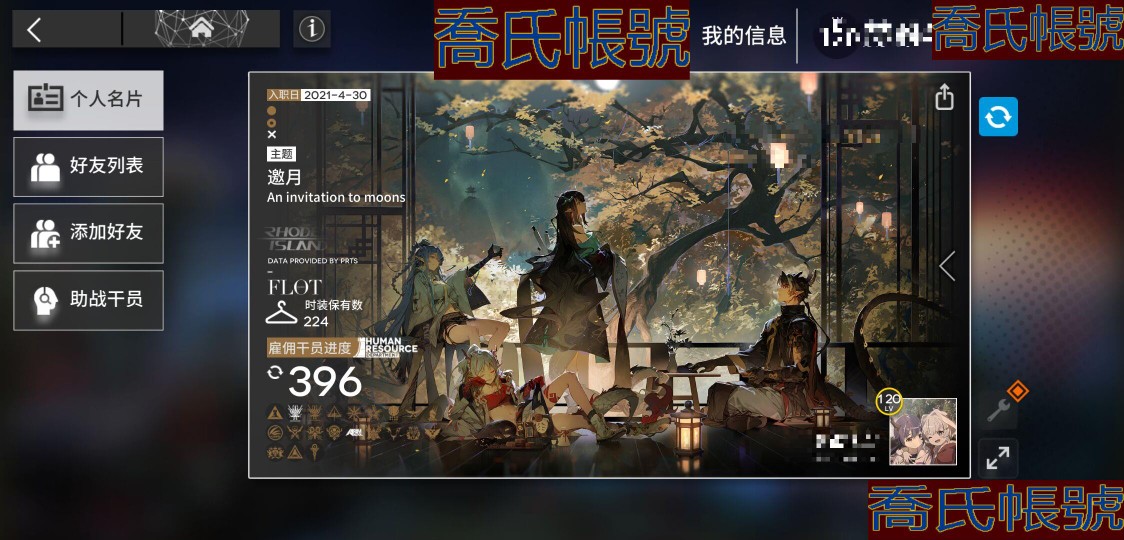Open 助战干员 support operators
1124x540 pixels.
tap(88, 300)
